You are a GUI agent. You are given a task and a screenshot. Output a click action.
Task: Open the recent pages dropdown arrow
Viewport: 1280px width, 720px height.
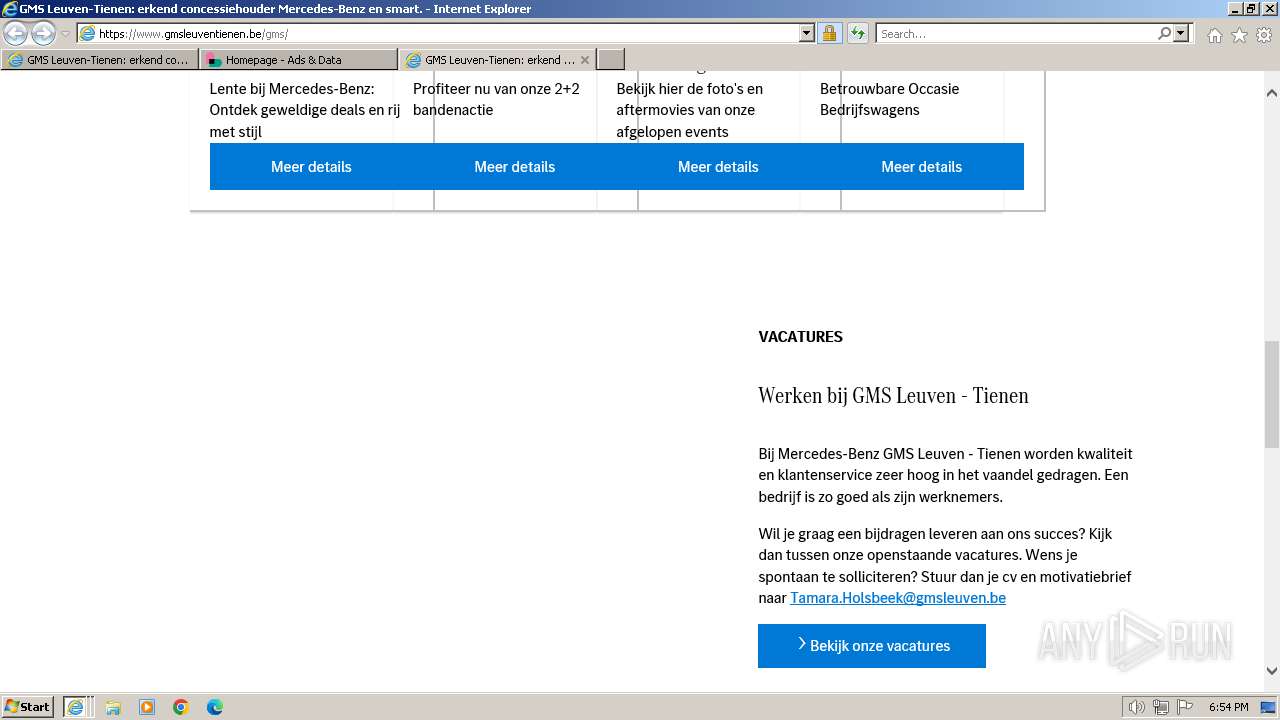(66, 34)
